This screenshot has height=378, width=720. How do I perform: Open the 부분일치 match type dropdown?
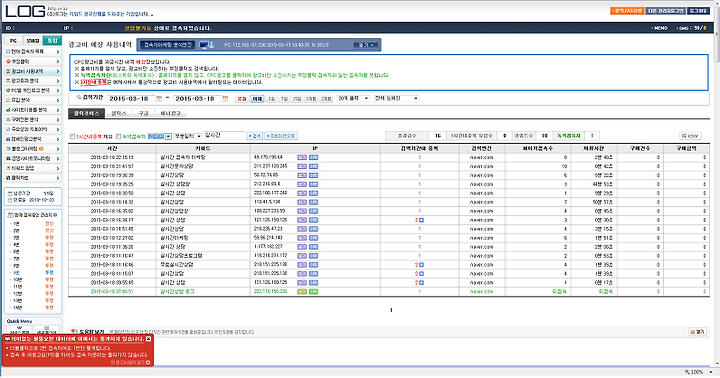pyautogui.click(x=187, y=136)
